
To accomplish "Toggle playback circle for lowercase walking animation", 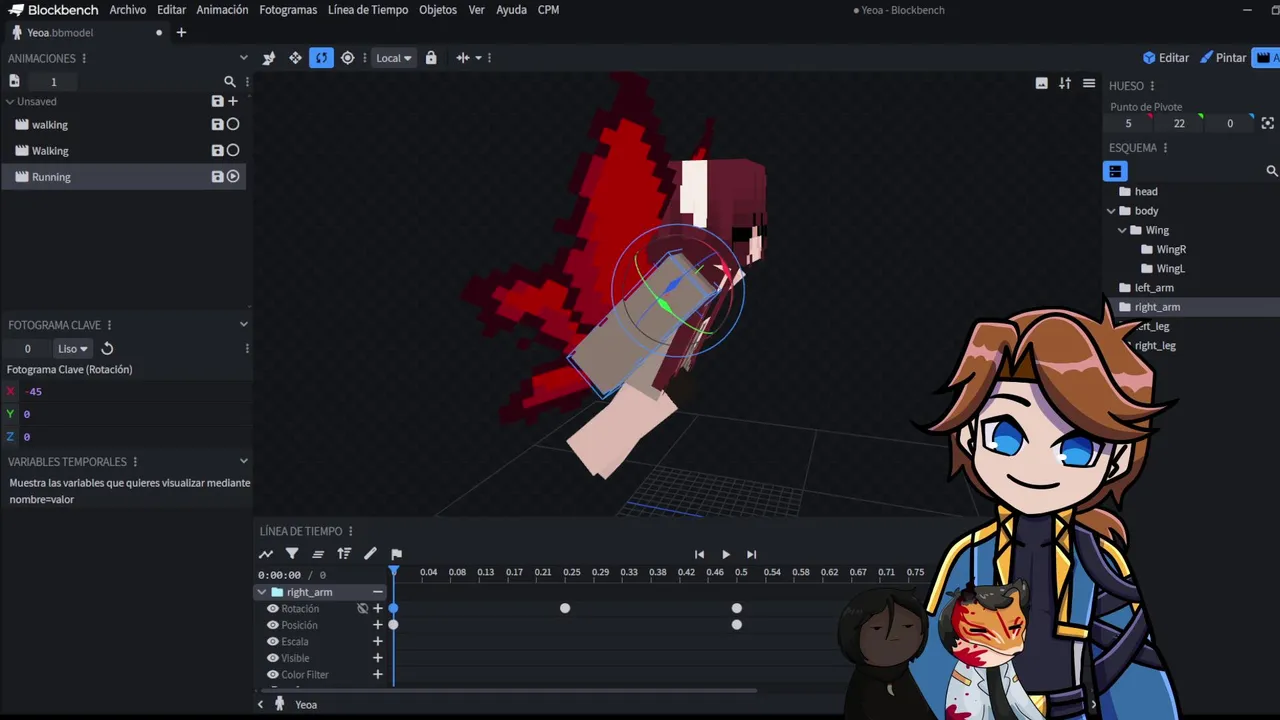I will point(233,124).
